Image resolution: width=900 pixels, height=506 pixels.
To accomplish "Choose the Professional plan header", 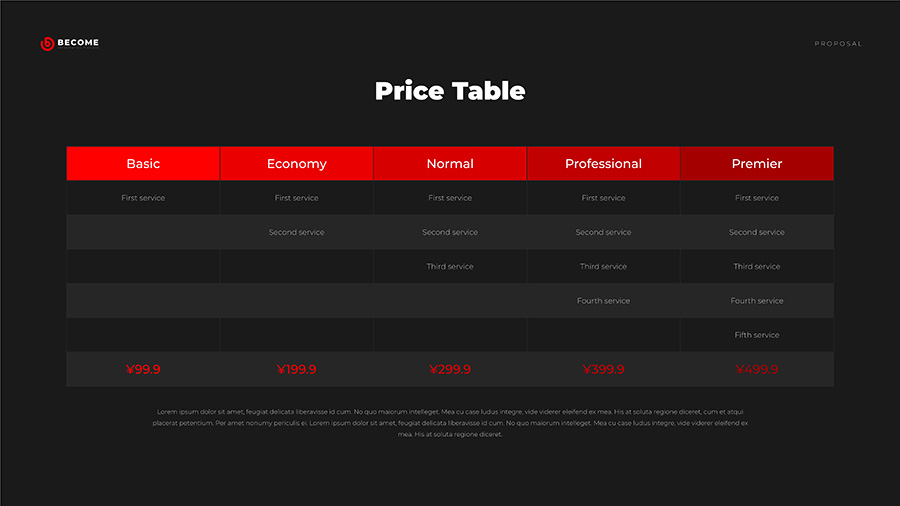I will 603,164.
